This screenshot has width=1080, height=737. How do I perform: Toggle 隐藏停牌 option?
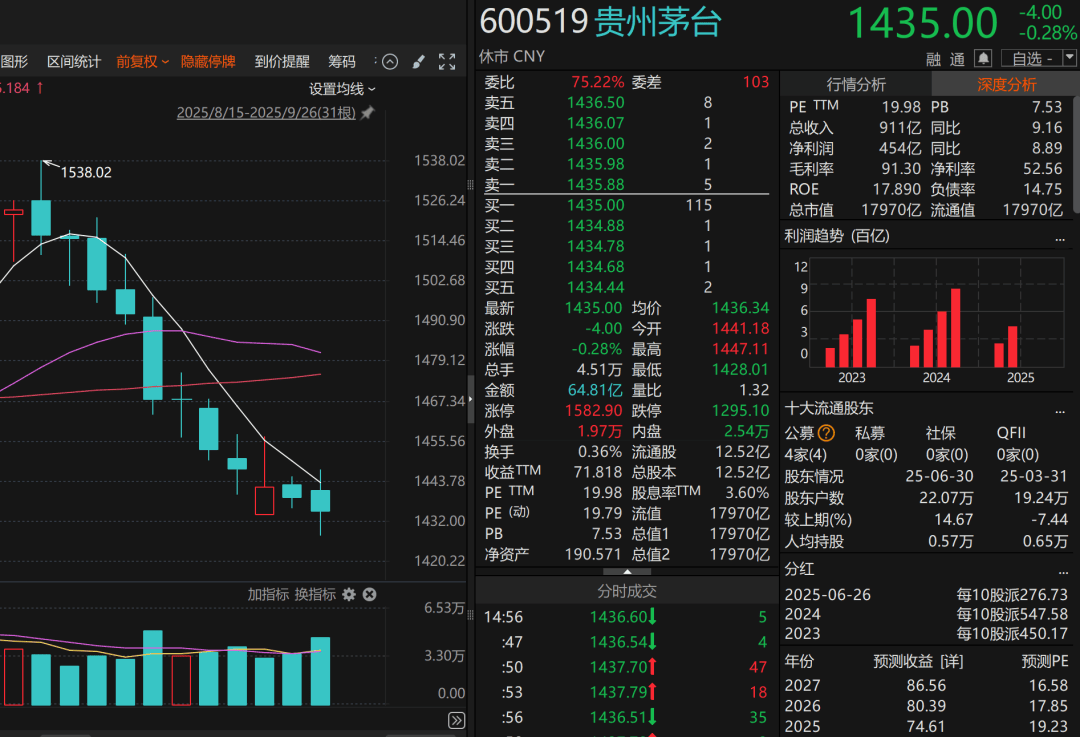point(208,61)
